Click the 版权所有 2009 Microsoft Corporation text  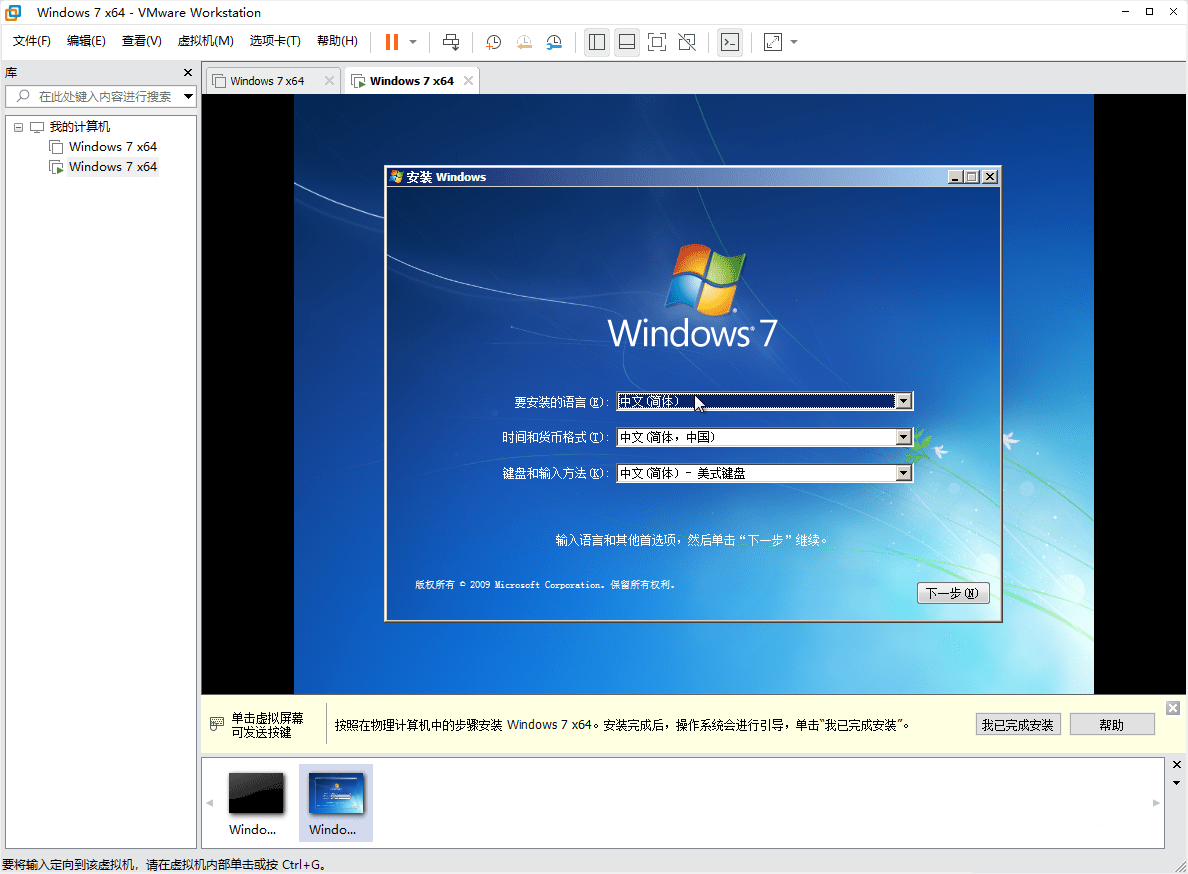545,585
